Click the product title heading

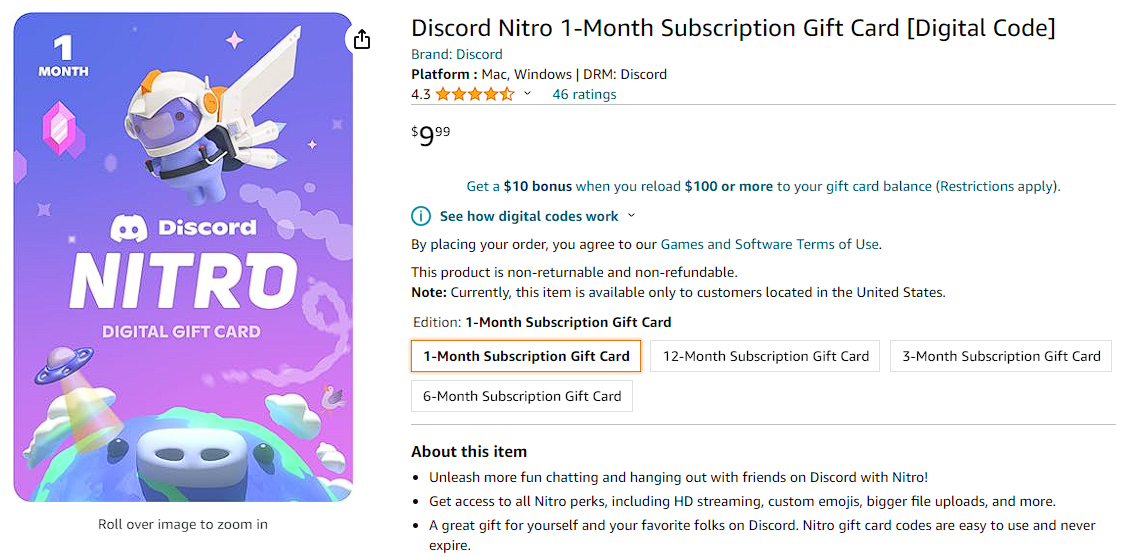pos(733,28)
